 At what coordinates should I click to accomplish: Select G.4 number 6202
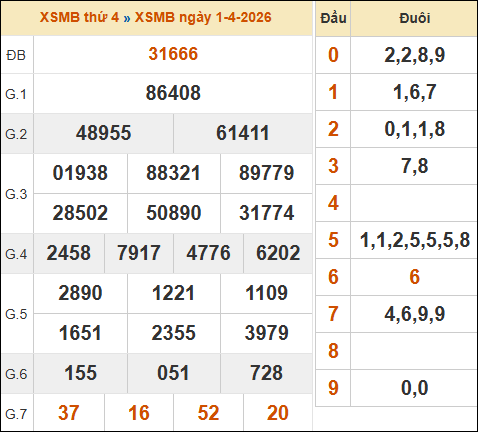coord(278,253)
